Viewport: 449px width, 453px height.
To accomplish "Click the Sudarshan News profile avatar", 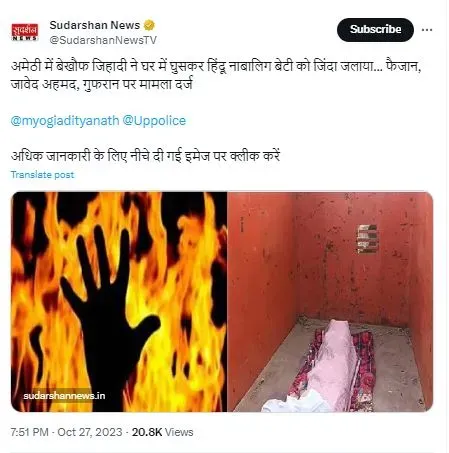I will (25, 32).
